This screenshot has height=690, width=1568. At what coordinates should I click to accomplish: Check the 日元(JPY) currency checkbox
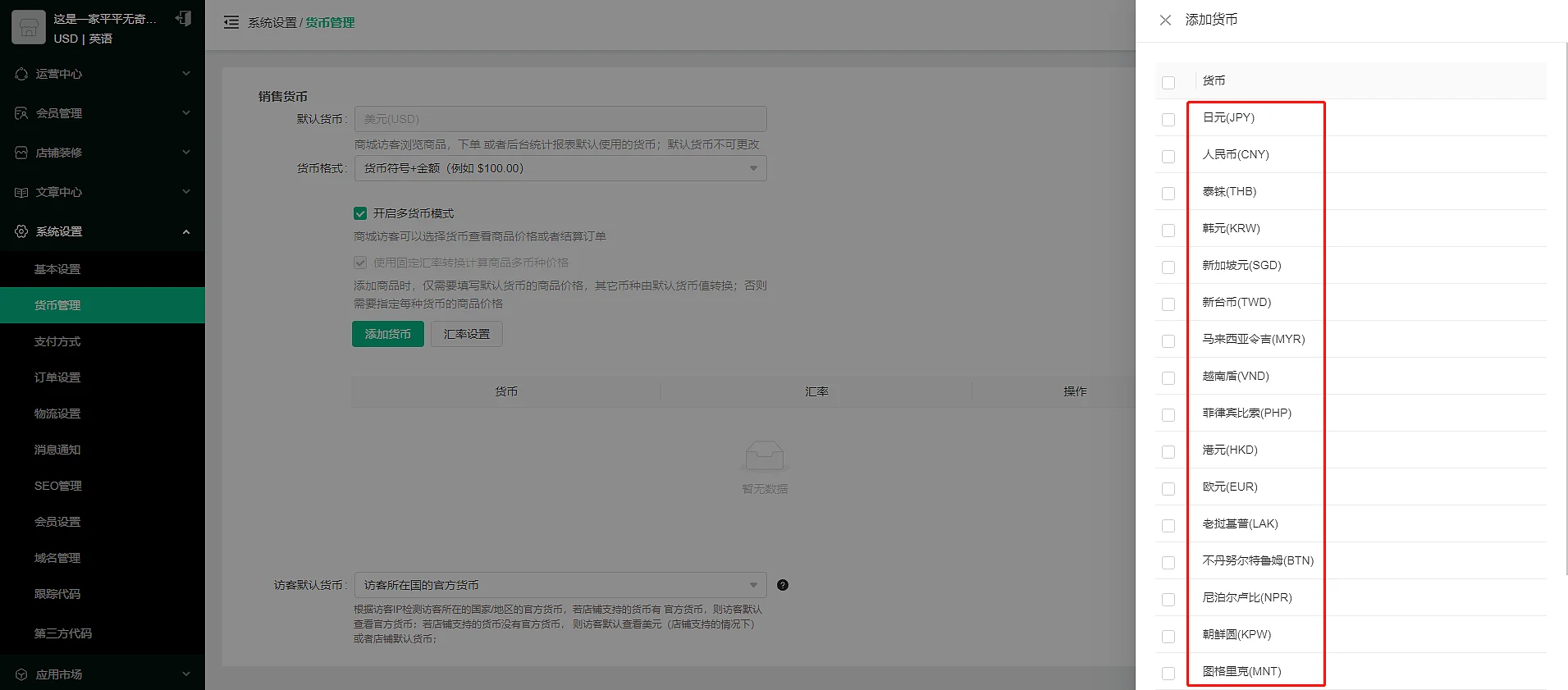point(1168,120)
